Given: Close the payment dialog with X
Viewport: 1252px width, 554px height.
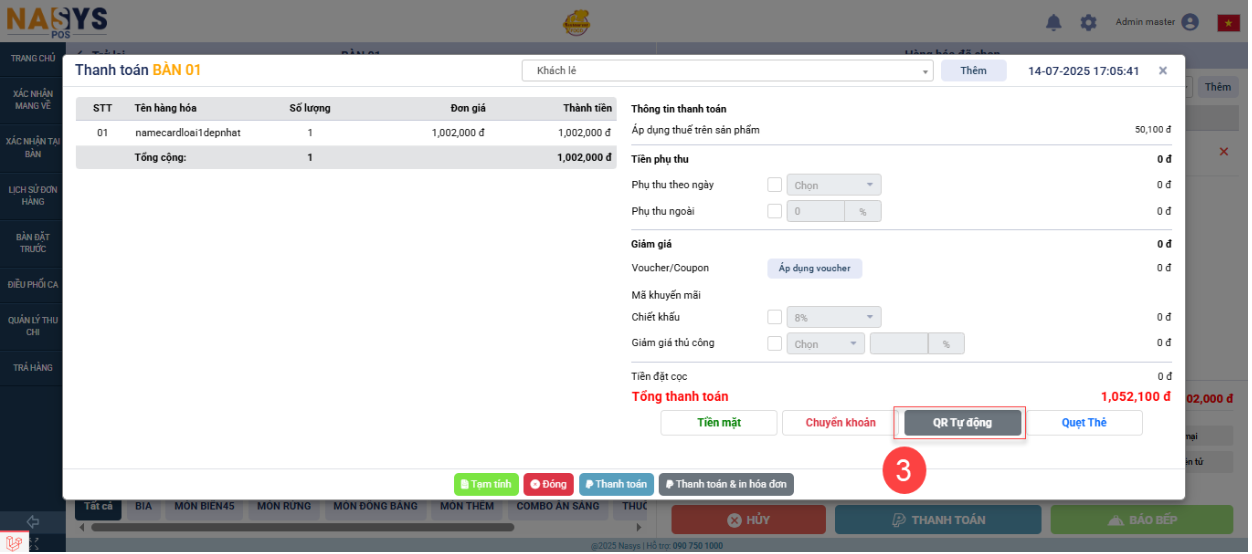Looking at the screenshot, I should coord(1163,71).
